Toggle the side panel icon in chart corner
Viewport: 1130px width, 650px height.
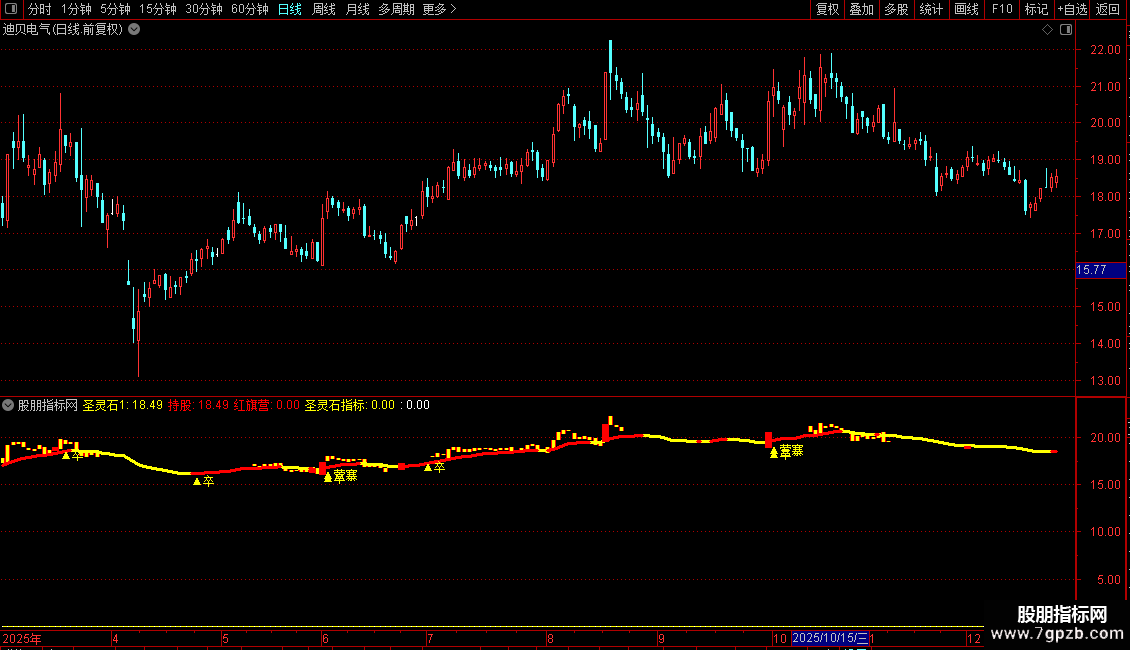pos(1066,30)
